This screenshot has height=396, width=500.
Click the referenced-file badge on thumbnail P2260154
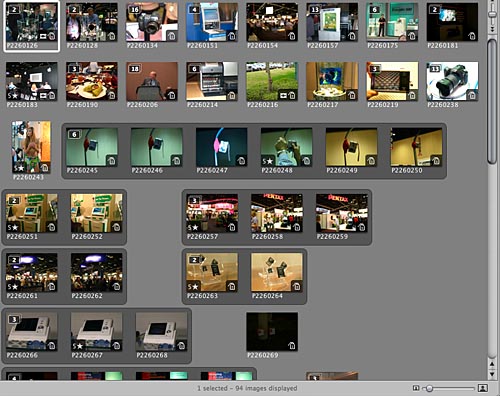[292, 36]
